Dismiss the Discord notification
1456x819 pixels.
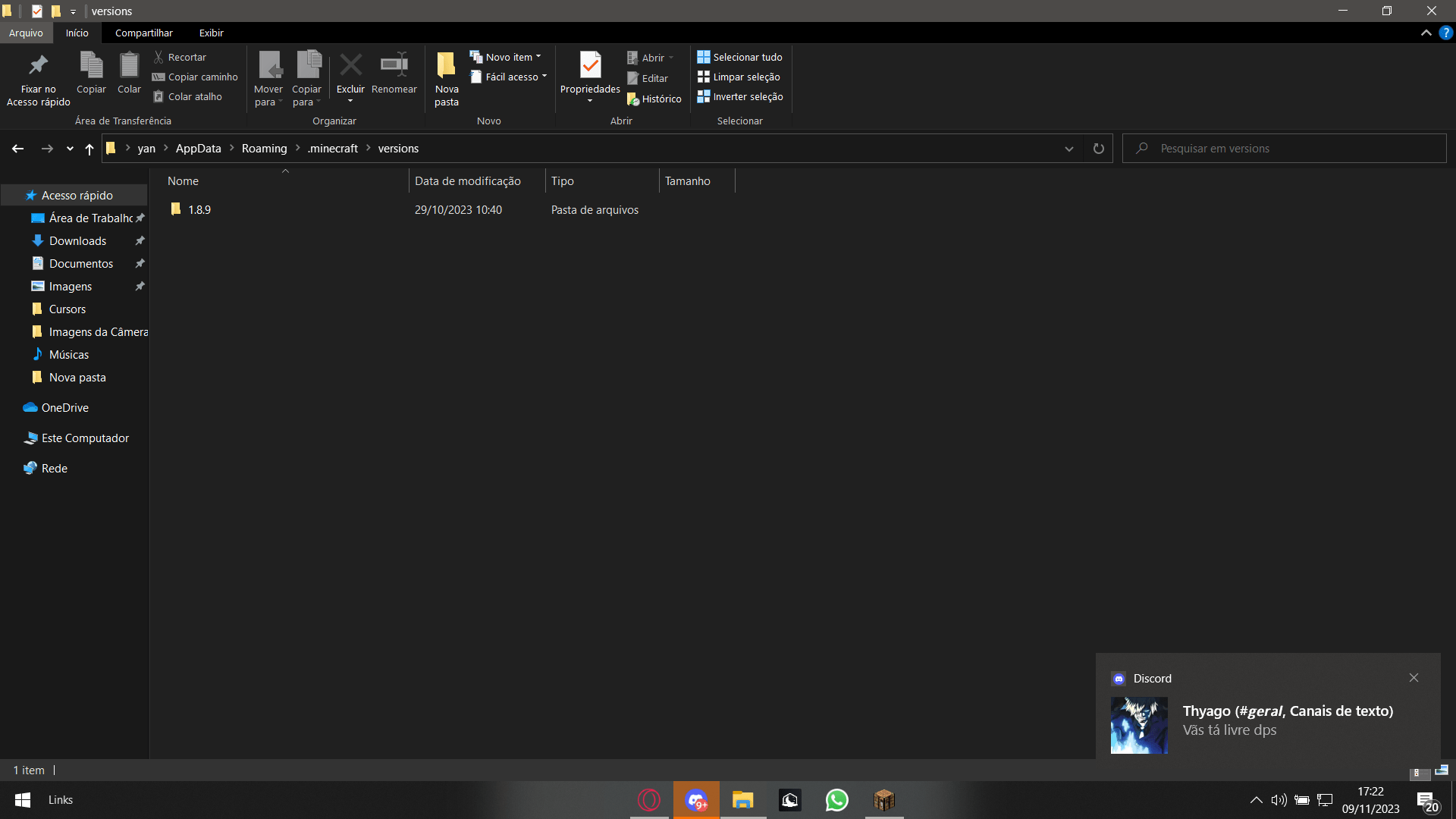tap(1414, 678)
